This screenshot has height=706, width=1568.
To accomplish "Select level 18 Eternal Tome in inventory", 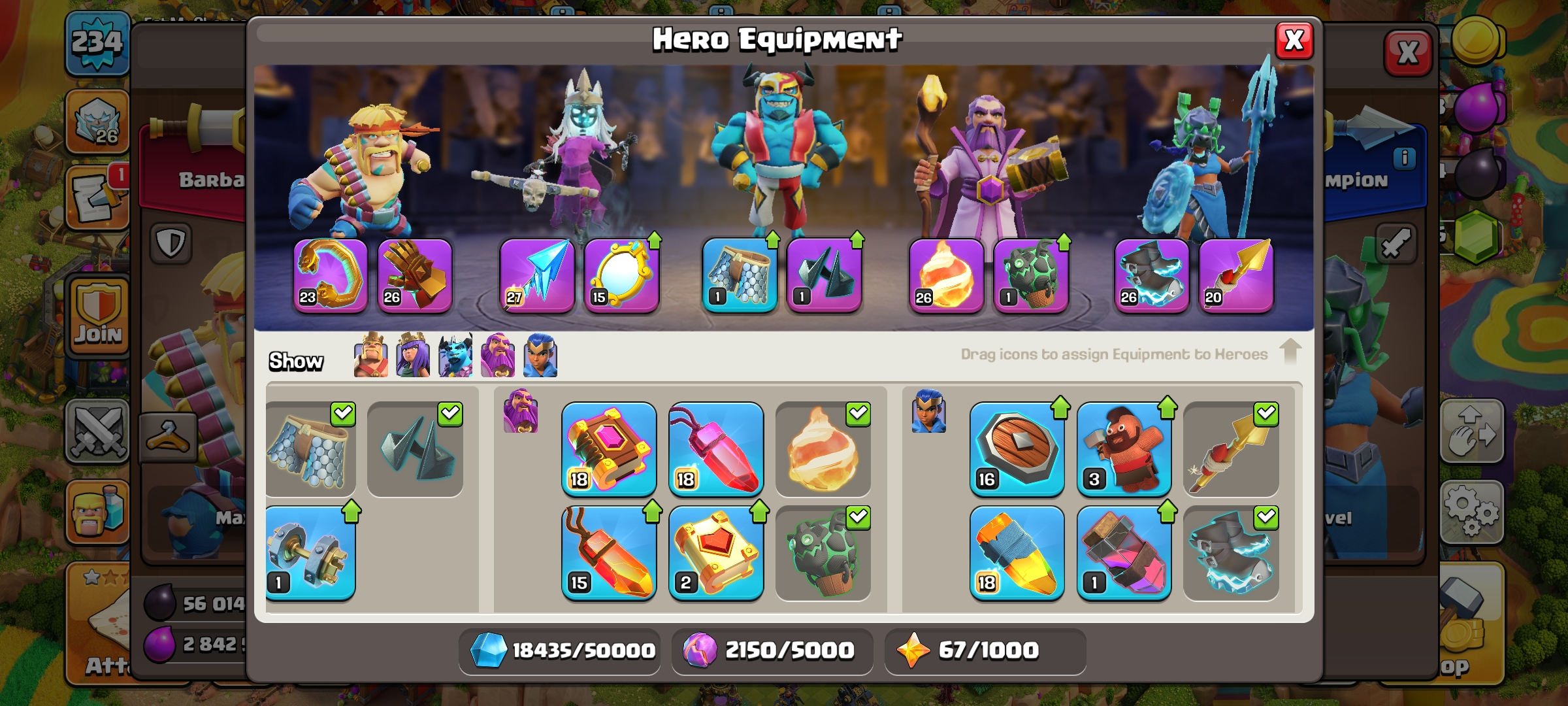I will coord(609,449).
